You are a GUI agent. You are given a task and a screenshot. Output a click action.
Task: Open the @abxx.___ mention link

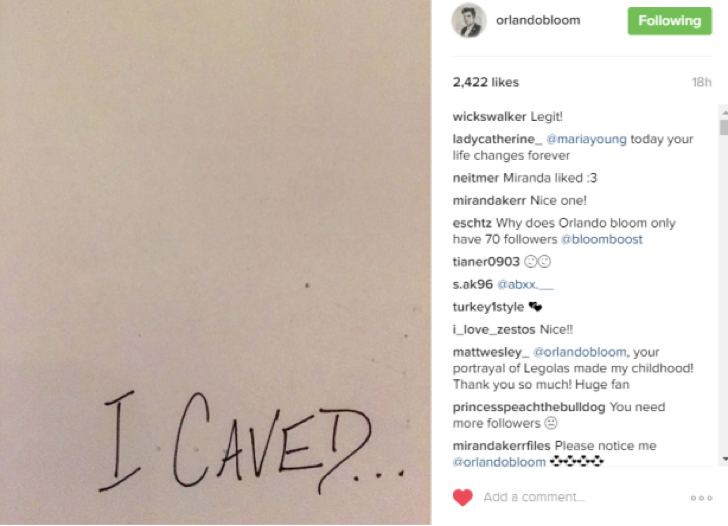526,285
